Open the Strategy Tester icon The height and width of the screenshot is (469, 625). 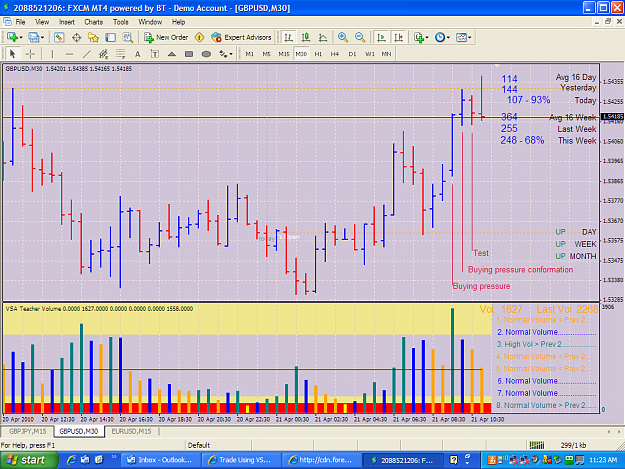[128, 37]
